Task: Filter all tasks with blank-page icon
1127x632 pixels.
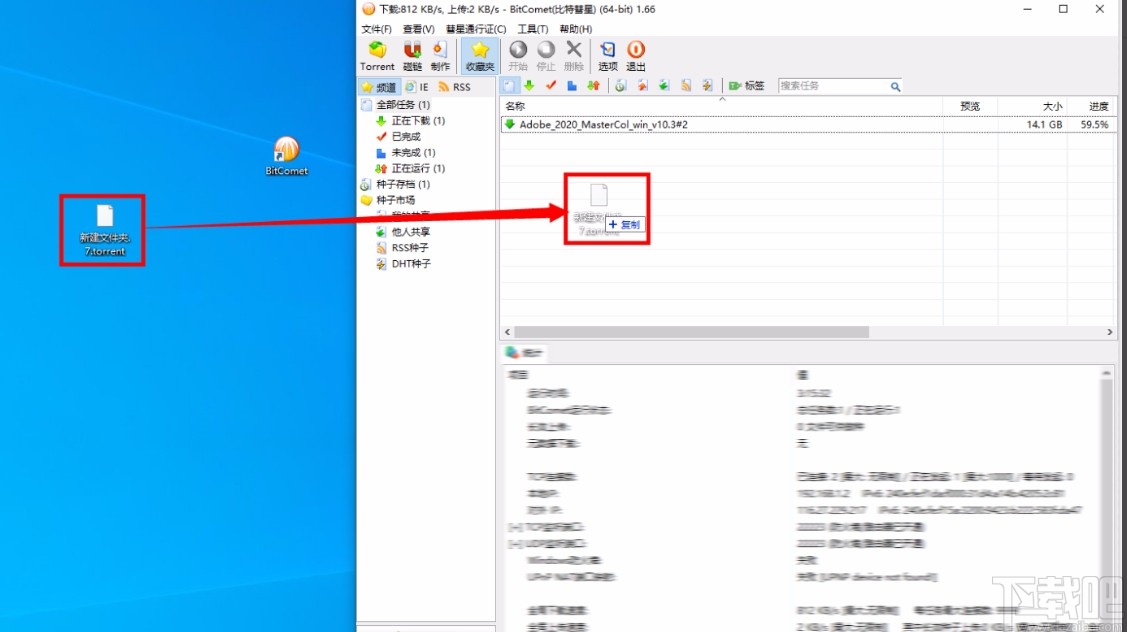Action: (x=509, y=86)
